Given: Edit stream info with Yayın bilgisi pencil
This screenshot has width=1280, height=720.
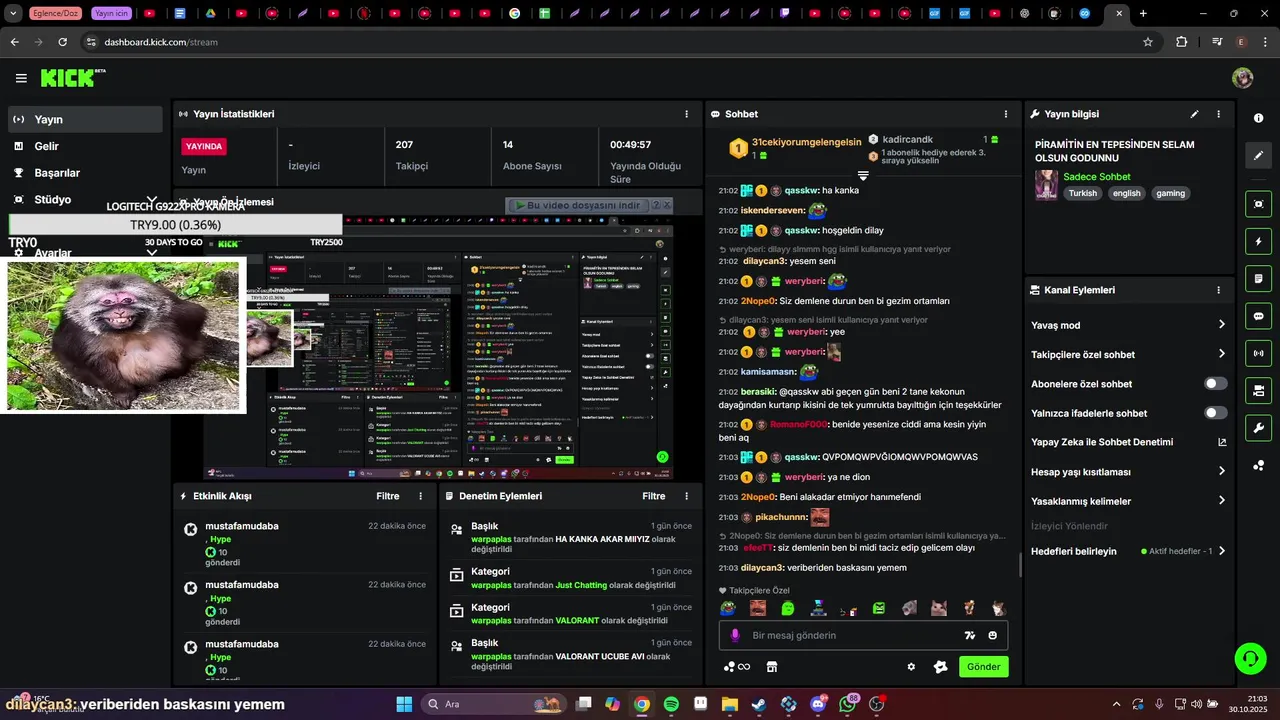Looking at the screenshot, I should pyautogui.click(x=1194, y=114).
